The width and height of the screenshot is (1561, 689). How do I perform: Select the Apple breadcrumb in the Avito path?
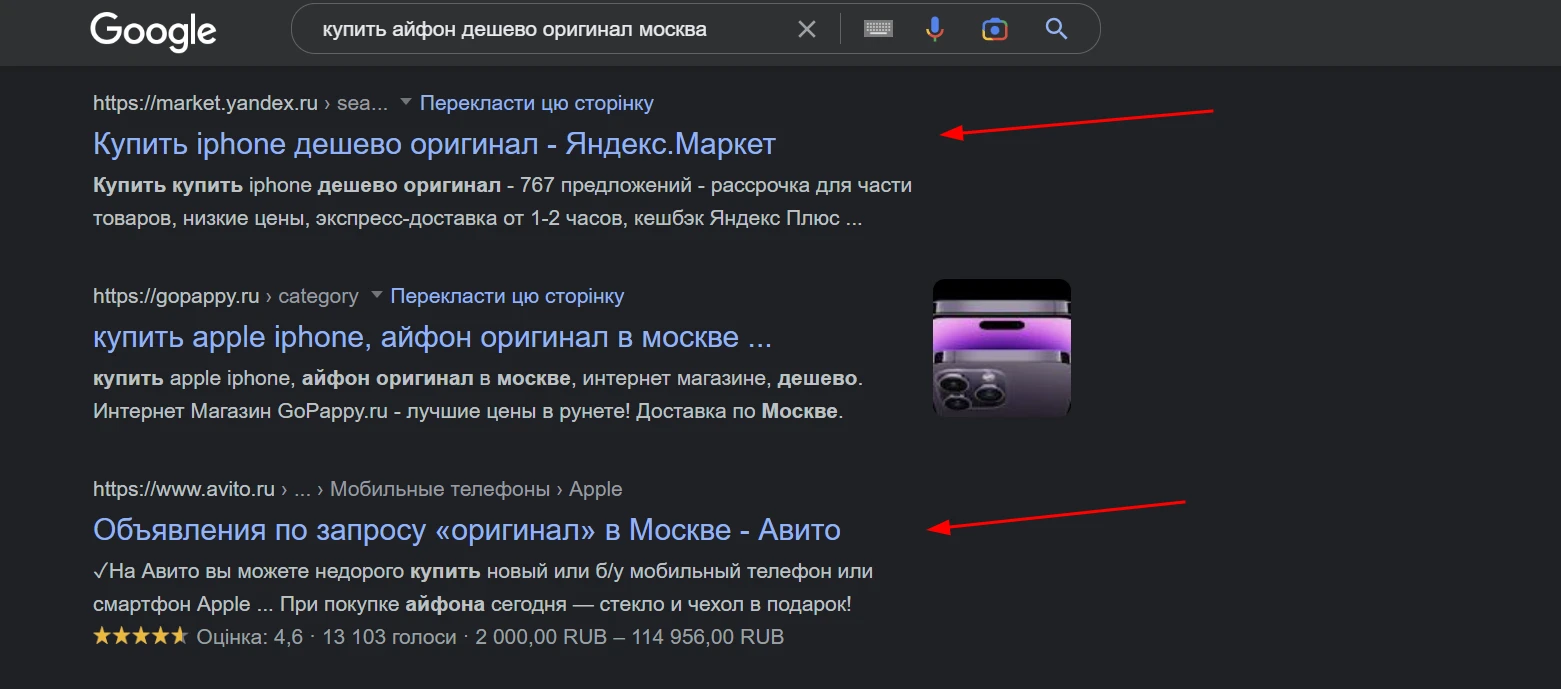pos(596,489)
